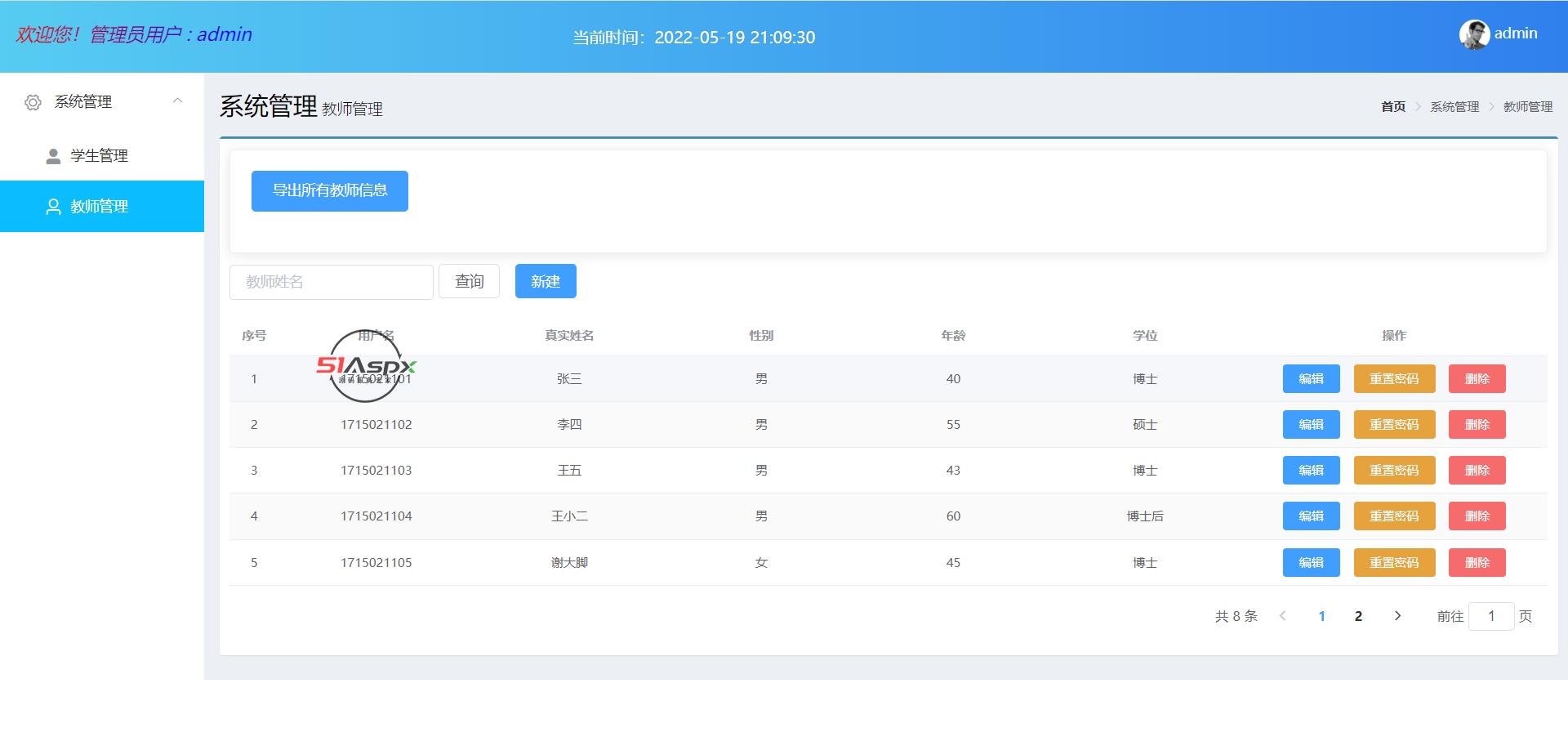Click the page jump number input box
The image size is (1568, 737).
click(x=1490, y=616)
